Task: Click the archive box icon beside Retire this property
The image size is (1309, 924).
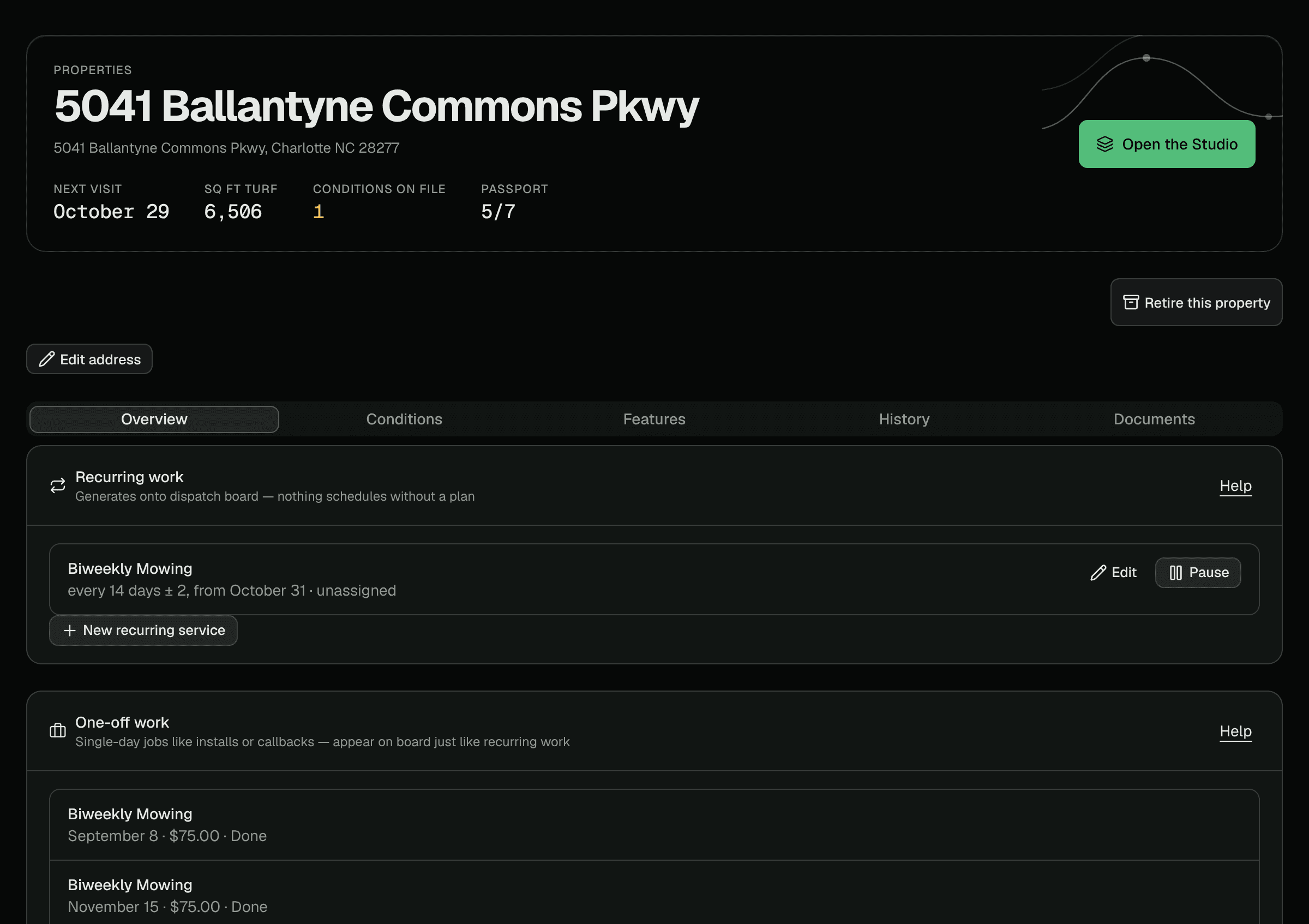Action: (x=1131, y=302)
